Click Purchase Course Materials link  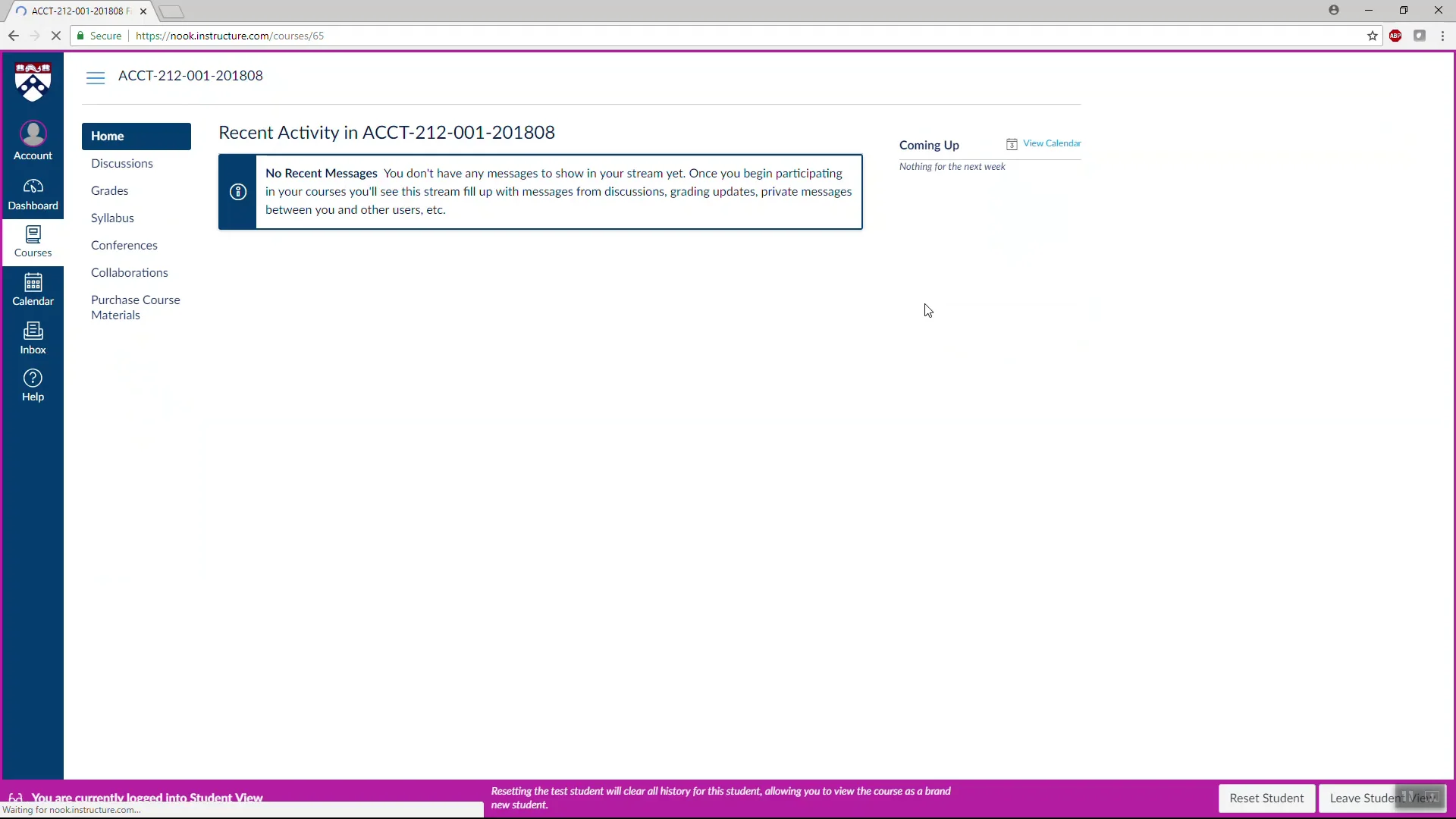point(135,307)
